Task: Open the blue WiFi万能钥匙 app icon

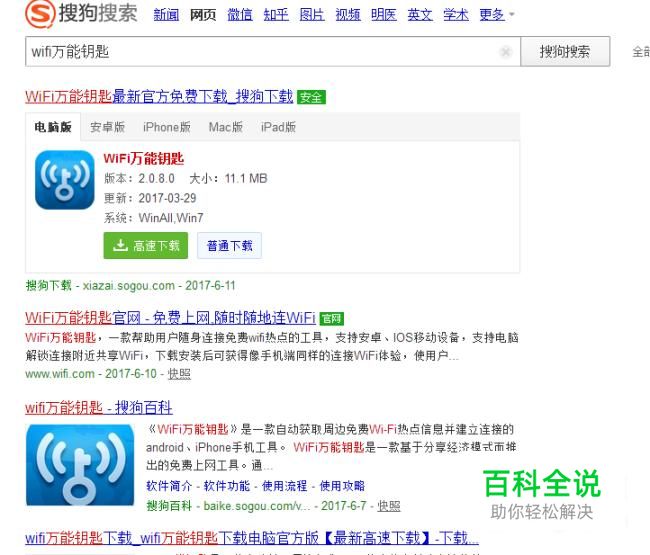Action: tap(65, 179)
